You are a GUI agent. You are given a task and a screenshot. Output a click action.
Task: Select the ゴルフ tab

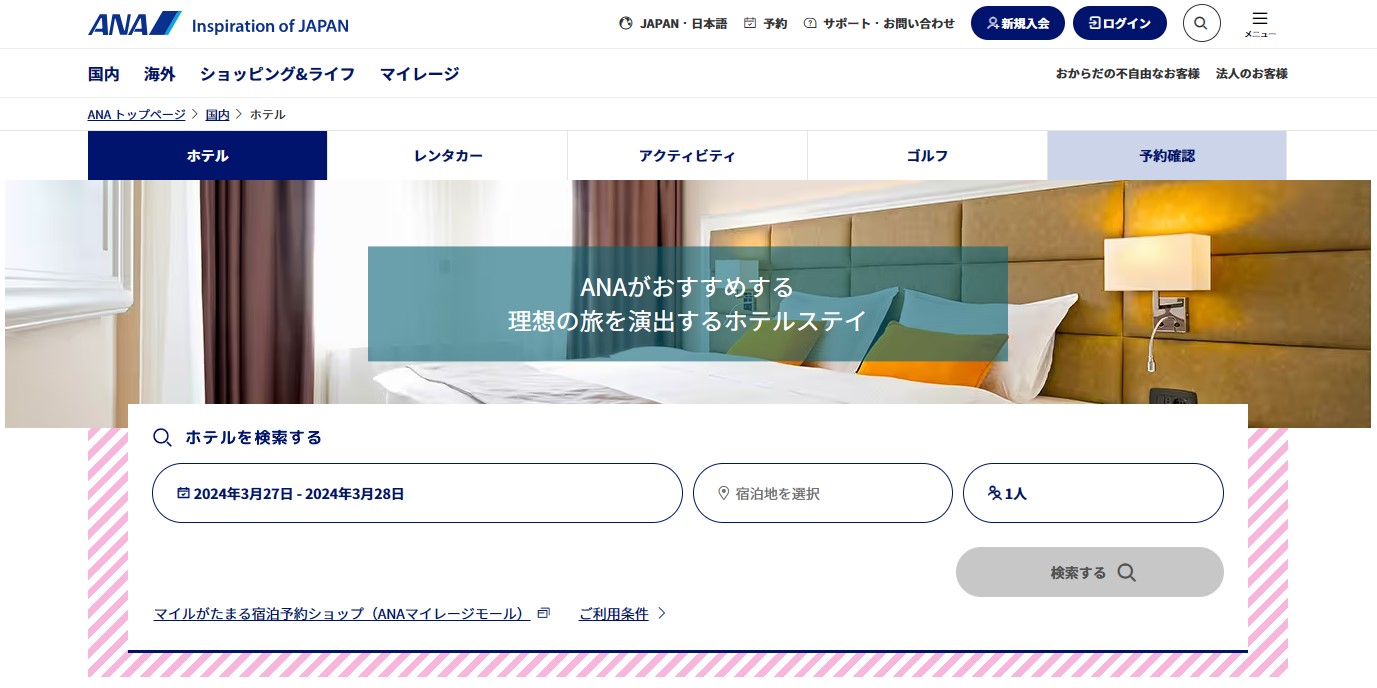[x=926, y=155]
